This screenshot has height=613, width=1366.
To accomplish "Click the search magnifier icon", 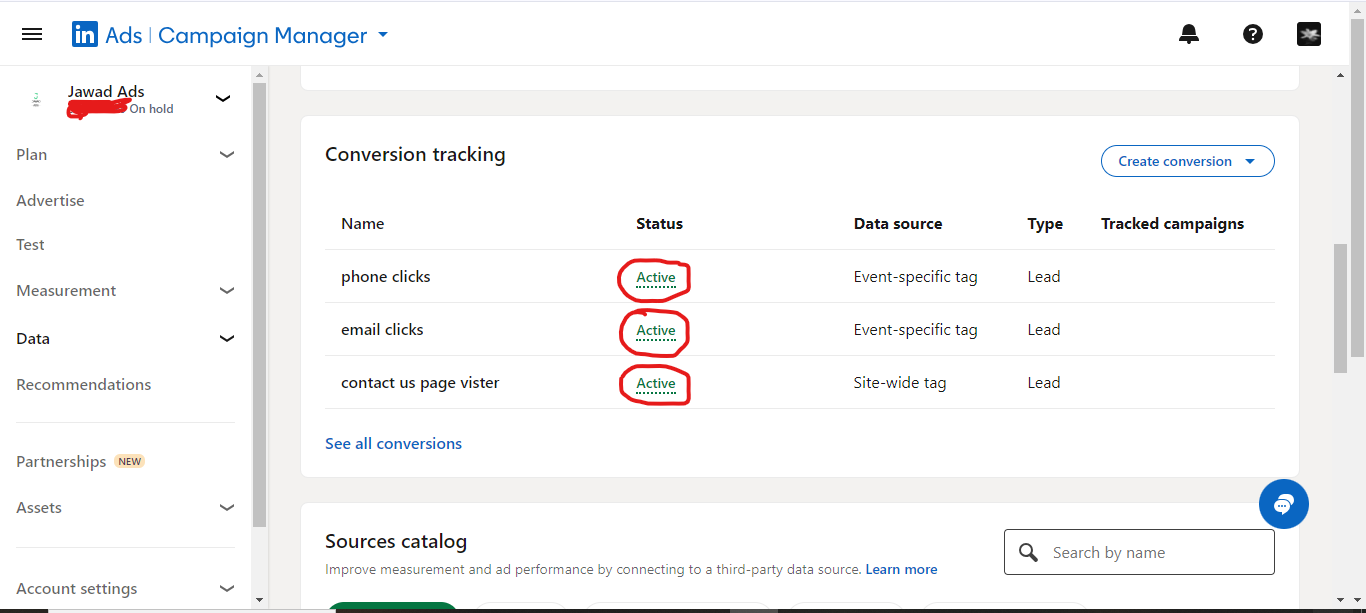I will pyautogui.click(x=1028, y=553).
